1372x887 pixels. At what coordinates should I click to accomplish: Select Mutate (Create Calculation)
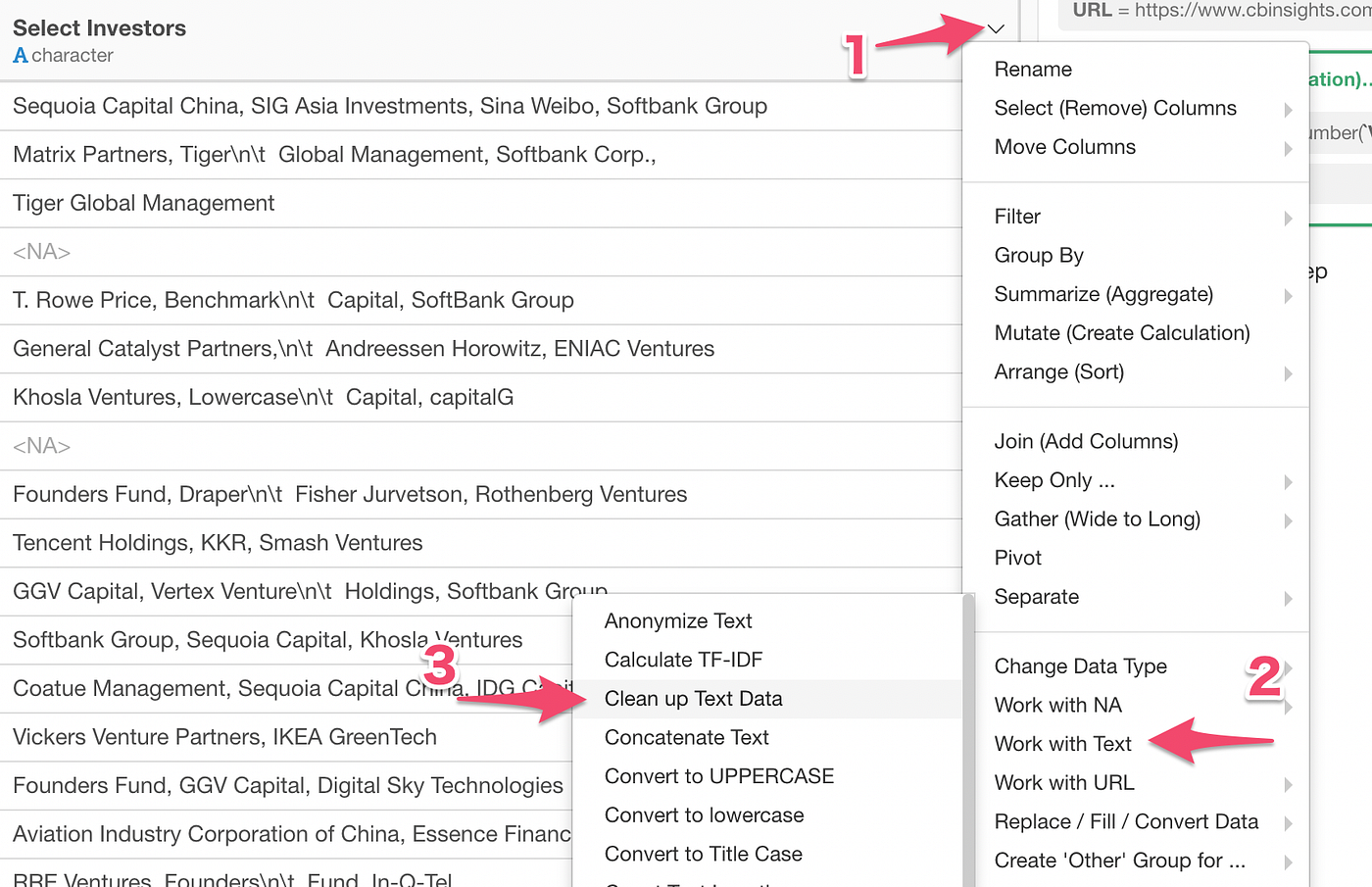click(x=1121, y=332)
